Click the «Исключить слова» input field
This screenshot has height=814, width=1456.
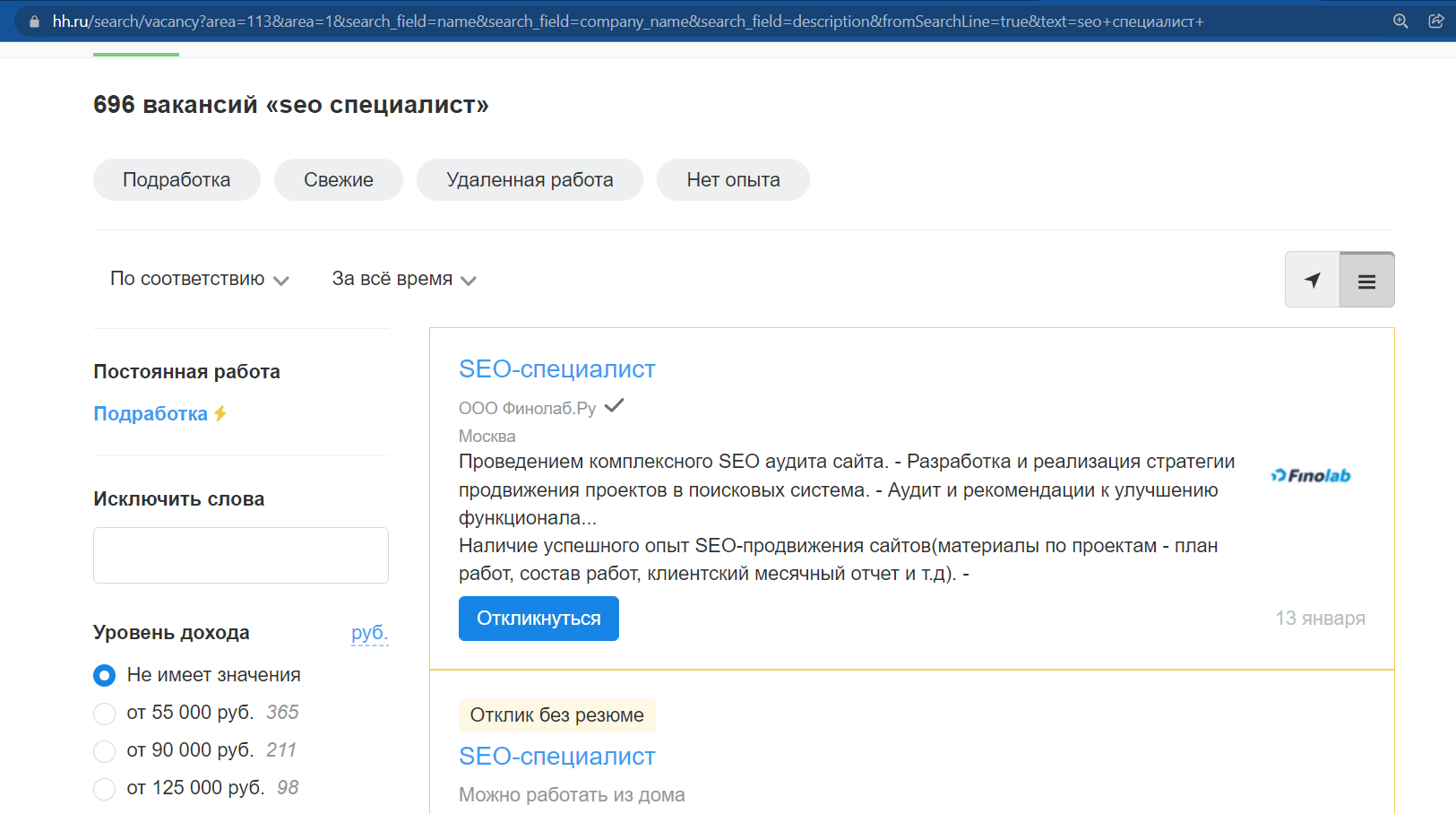click(240, 555)
